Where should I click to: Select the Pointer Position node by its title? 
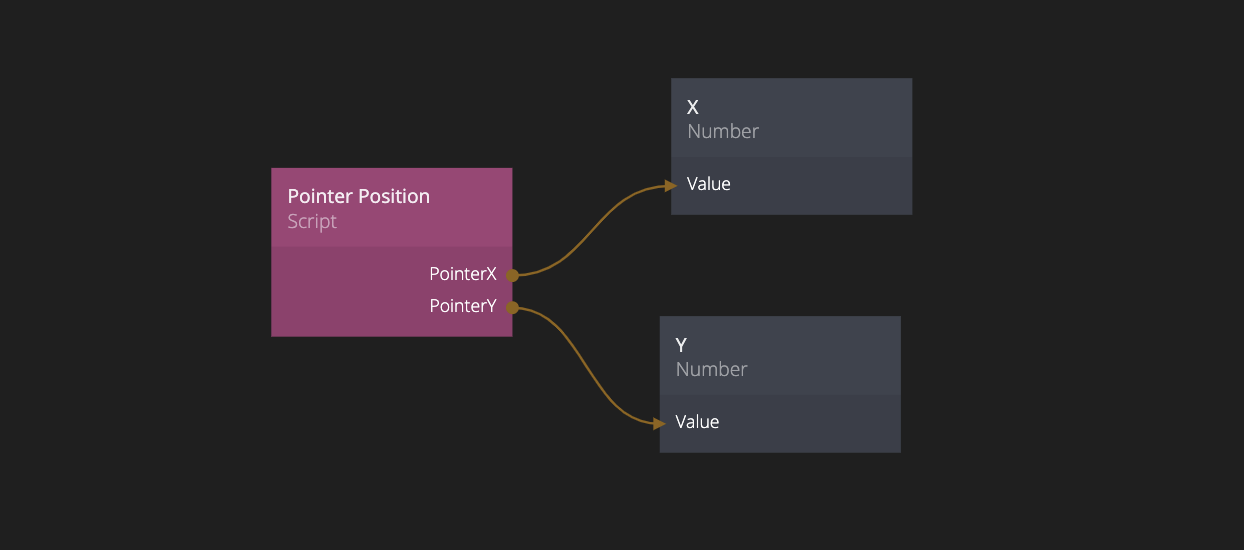tap(358, 196)
